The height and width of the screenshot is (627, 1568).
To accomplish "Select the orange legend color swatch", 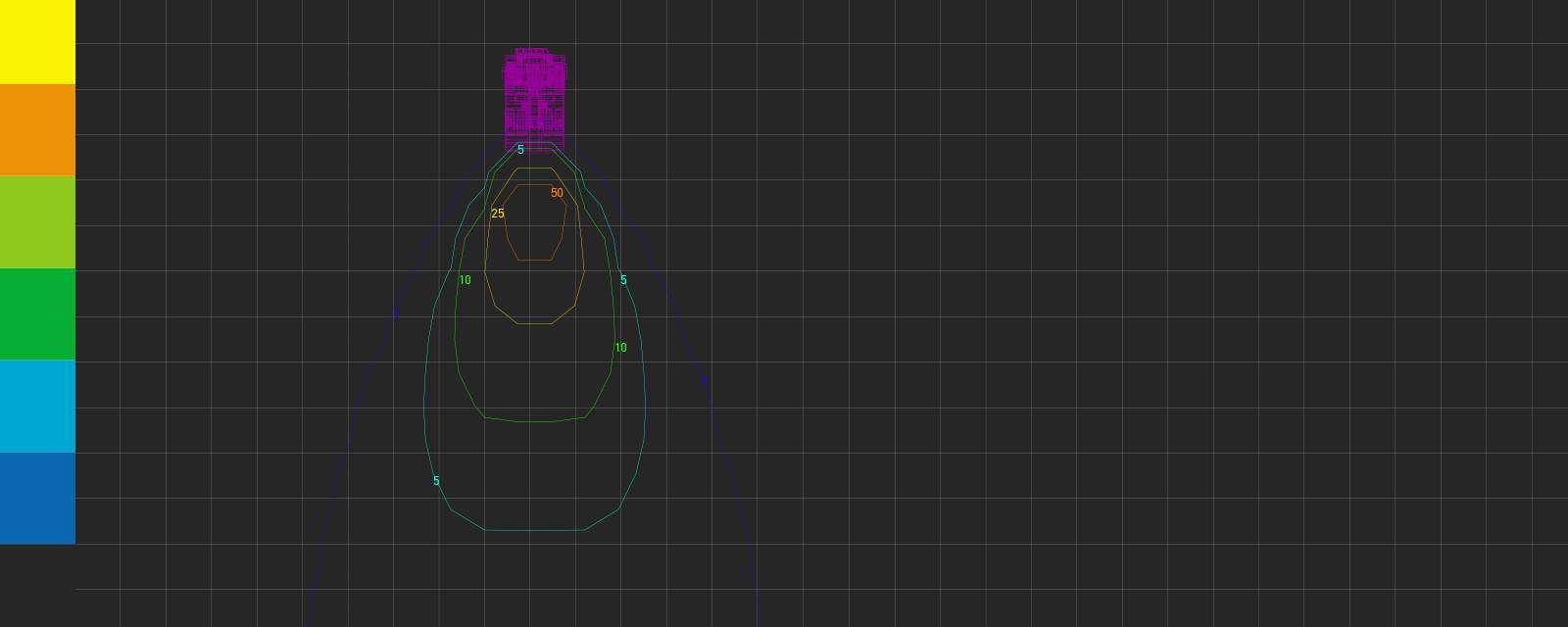I will coord(37,130).
